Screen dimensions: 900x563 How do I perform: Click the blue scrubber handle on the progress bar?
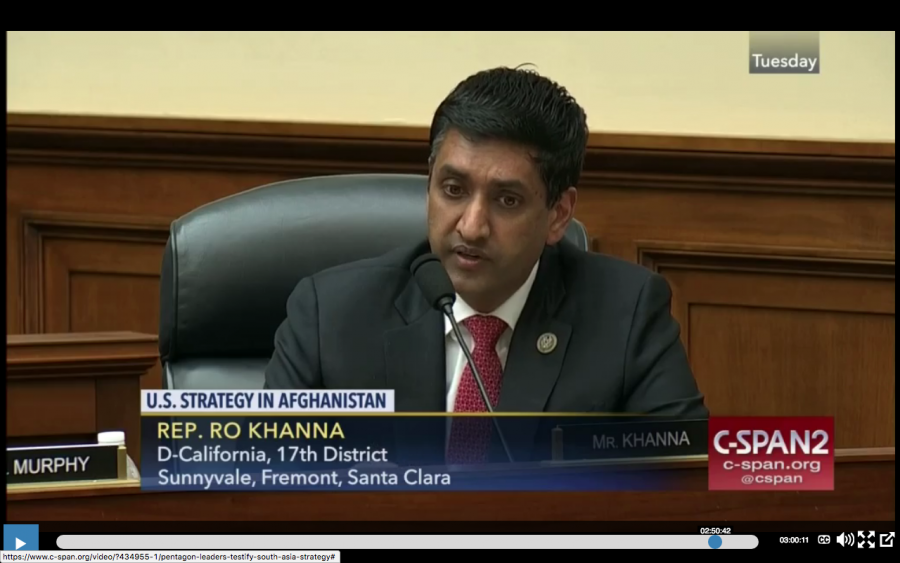[715, 541]
